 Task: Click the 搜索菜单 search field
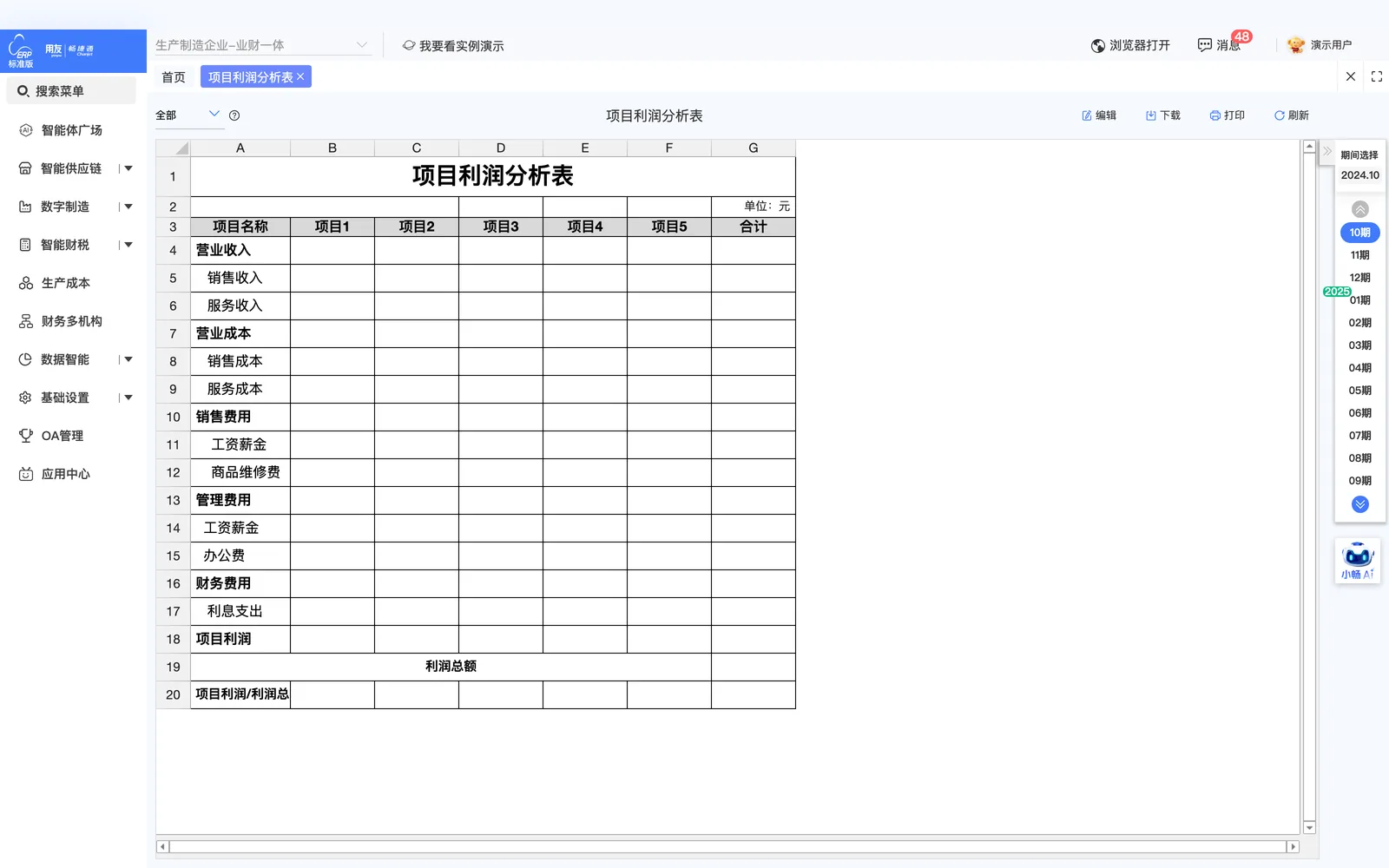[x=71, y=91]
